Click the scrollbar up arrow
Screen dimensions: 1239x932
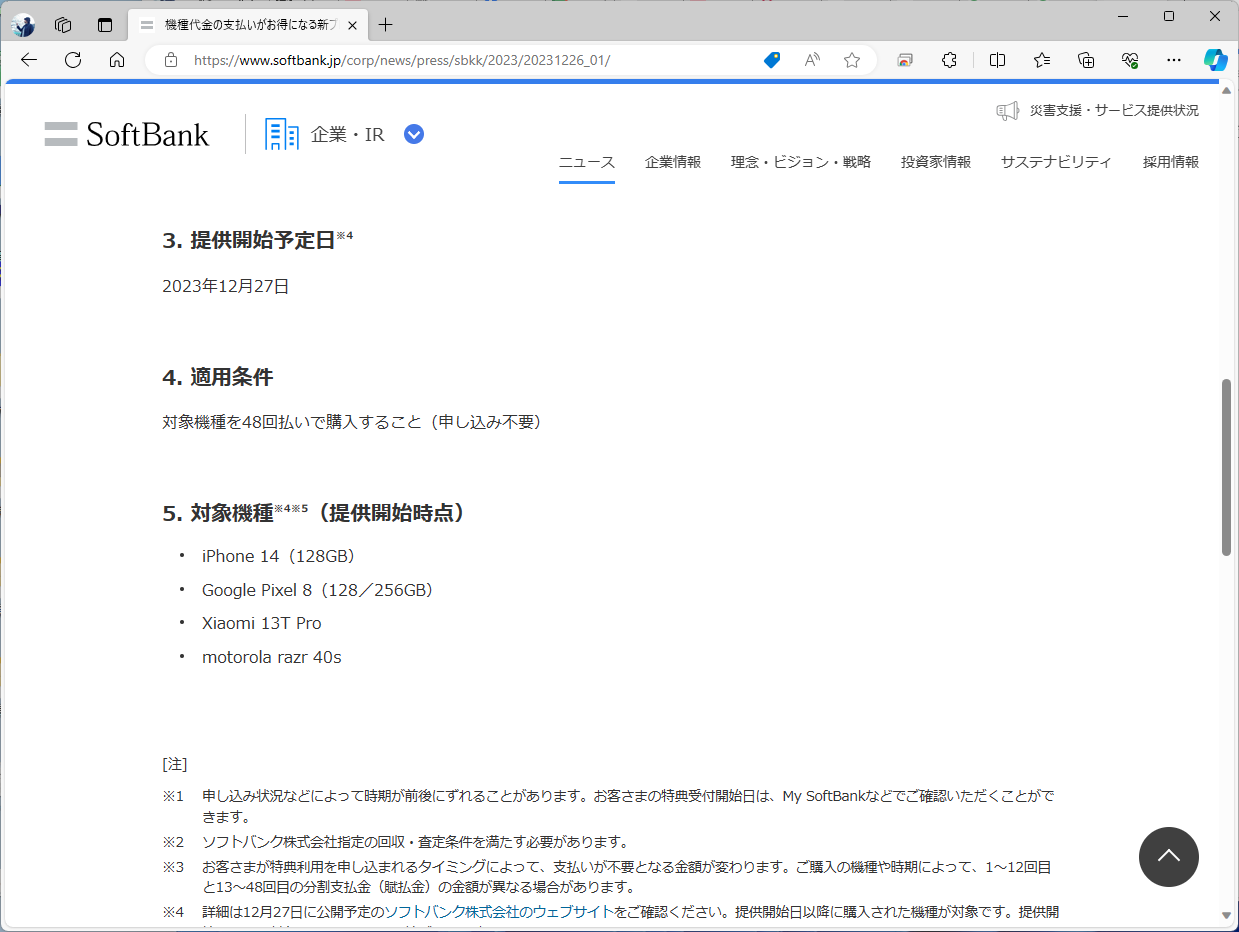tap(1227, 88)
